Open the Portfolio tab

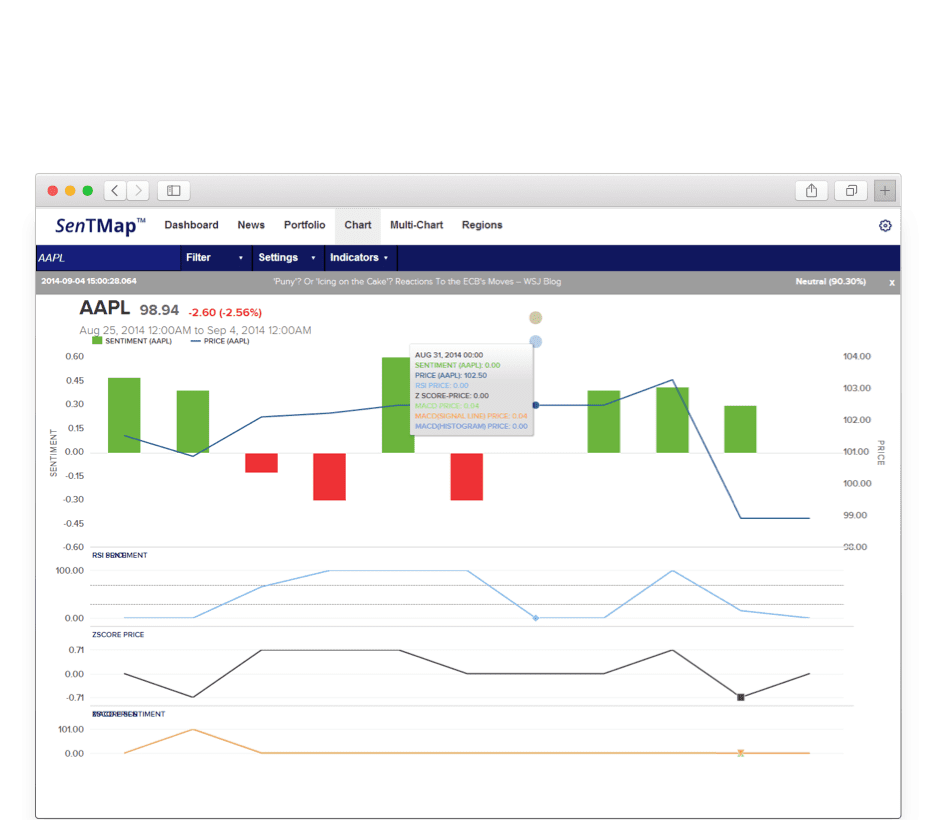305,225
